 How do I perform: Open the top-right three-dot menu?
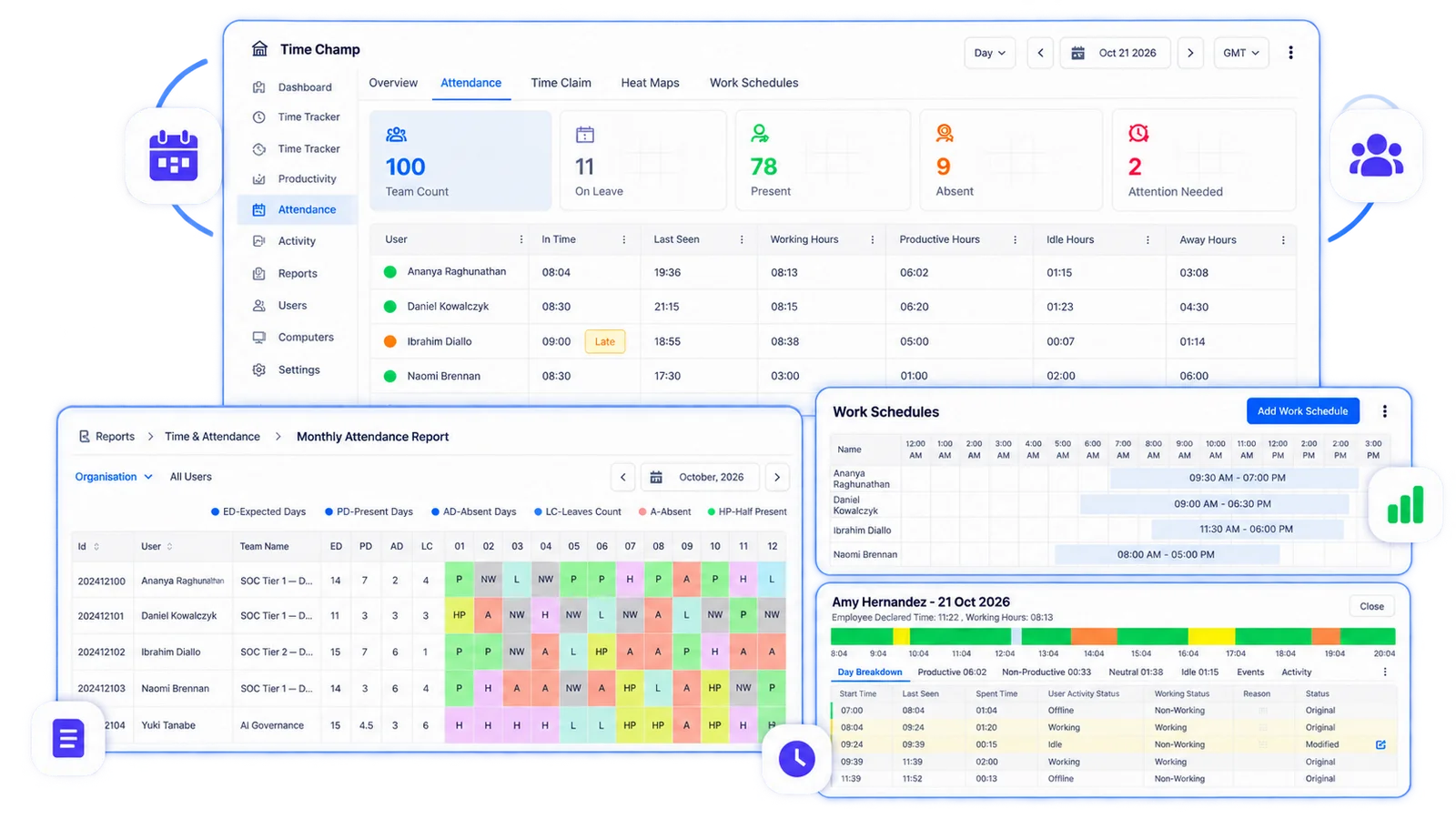pyautogui.click(x=1290, y=53)
